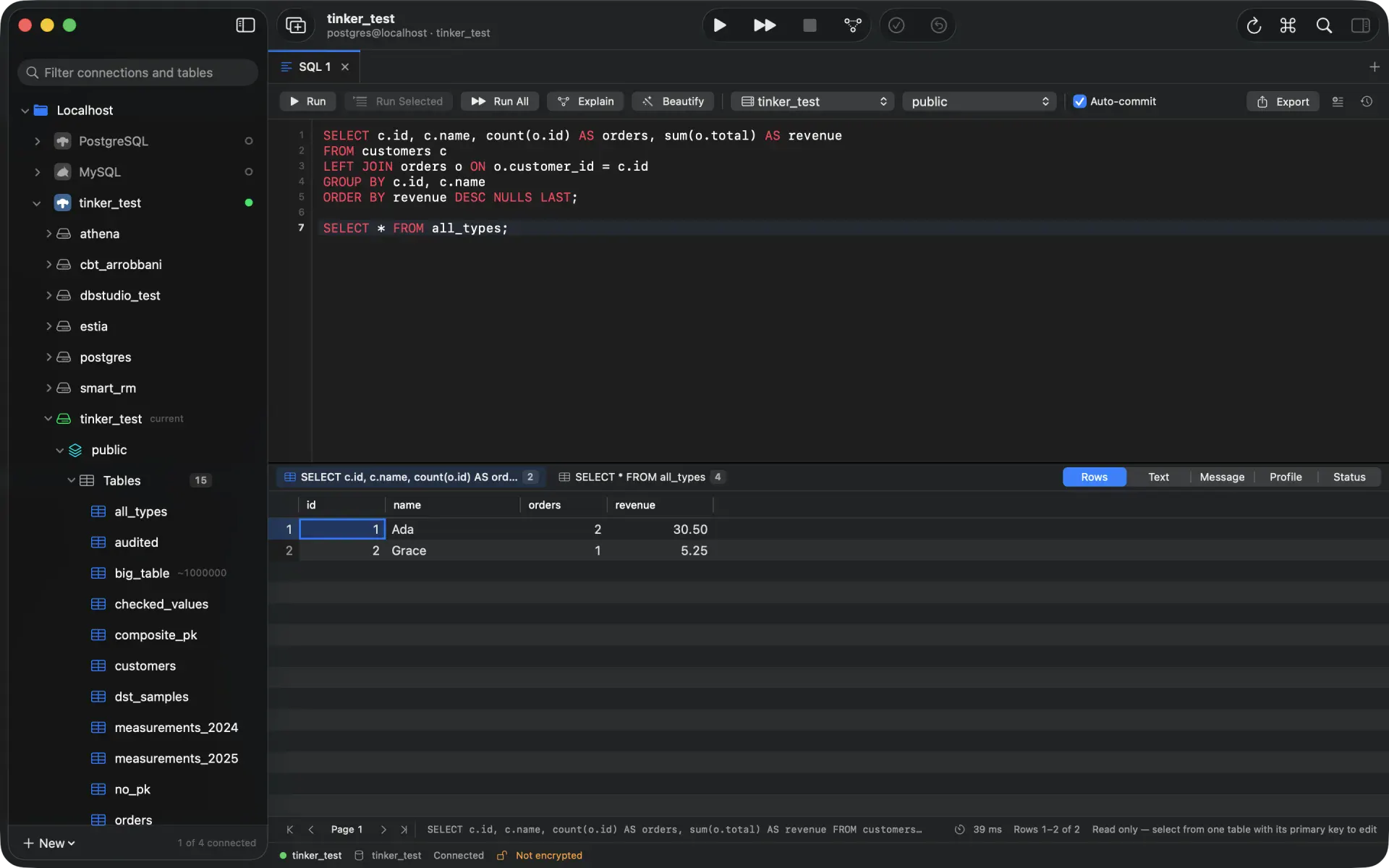The height and width of the screenshot is (868, 1389).
Task: Close the SQL 1 tab
Action: pyautogui.click(x=345, y=67)
